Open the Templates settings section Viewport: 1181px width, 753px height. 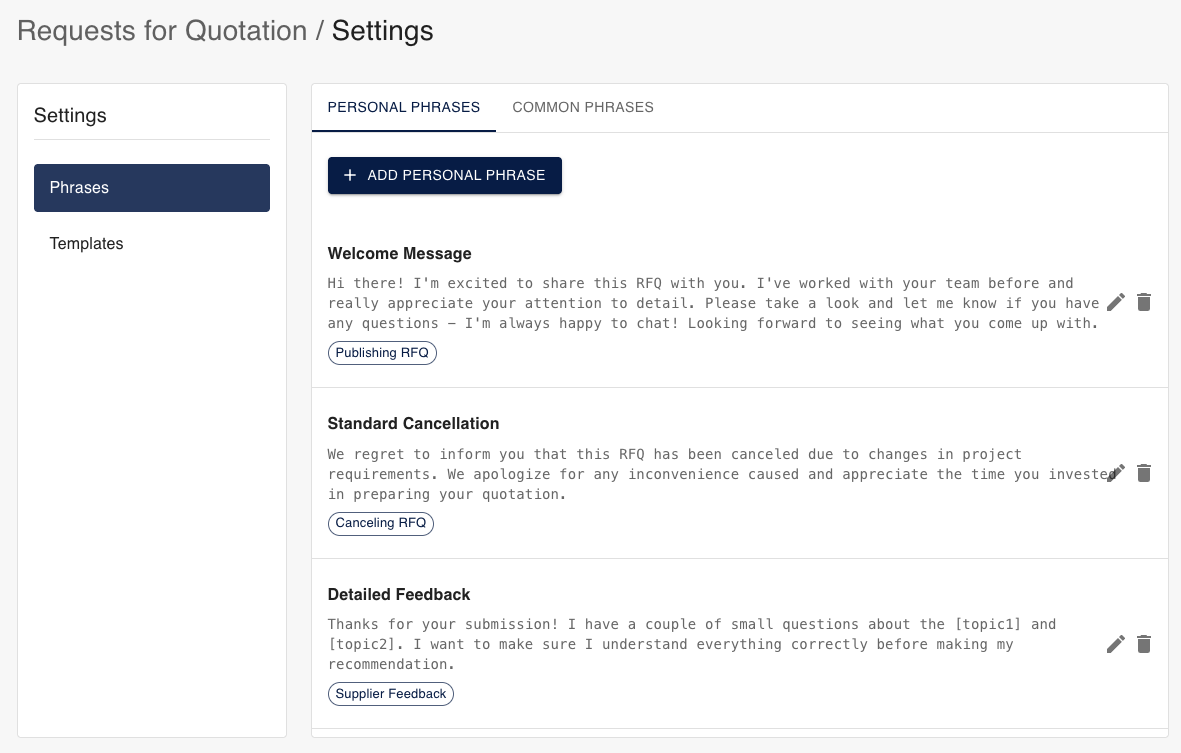[151, 243]
